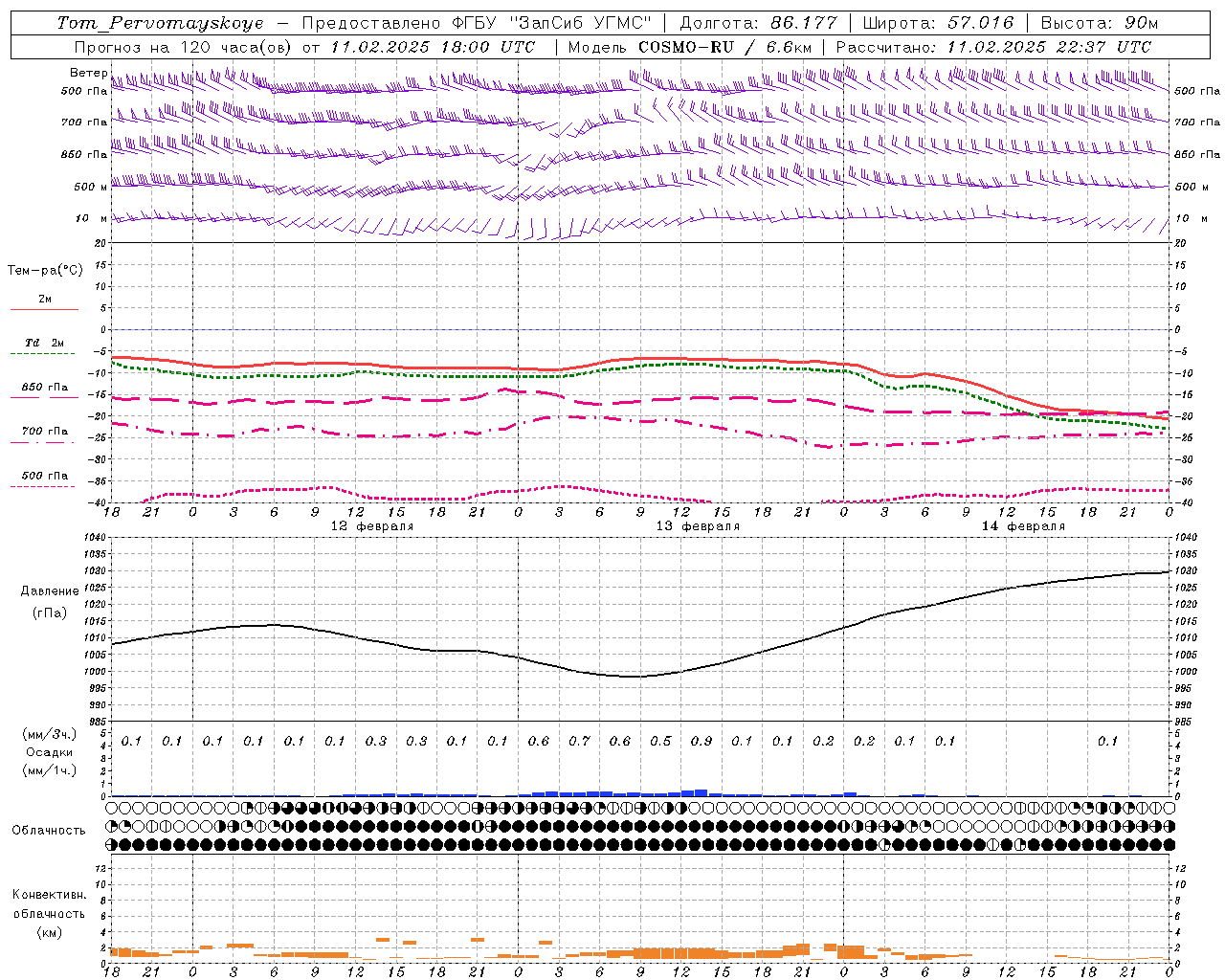Click the "Облачность" cloud cover label
Screen dimensions: 1225x980
49,830
